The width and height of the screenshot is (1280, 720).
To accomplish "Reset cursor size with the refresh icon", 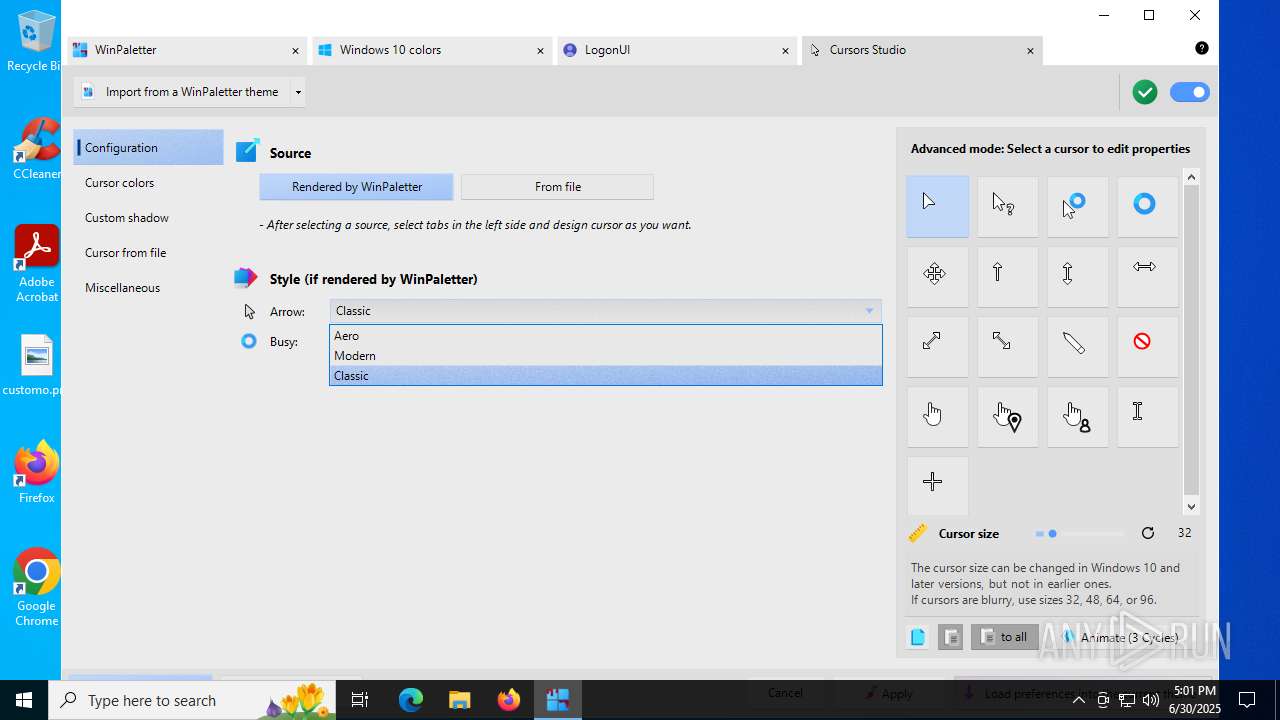I will pyautogui.click(x=1148, y=533).
